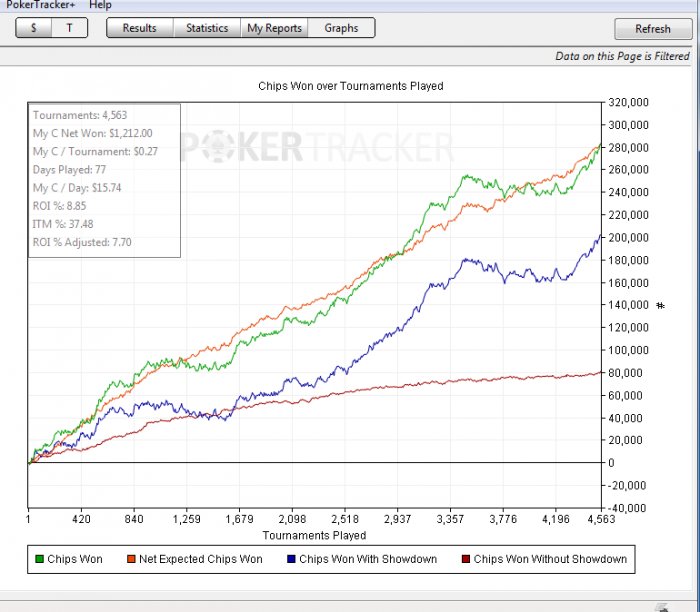Click the 'My C / Day: $15.74' stat
The height and width of the screenshot is (612, 700).
click(x=77, y=188)
